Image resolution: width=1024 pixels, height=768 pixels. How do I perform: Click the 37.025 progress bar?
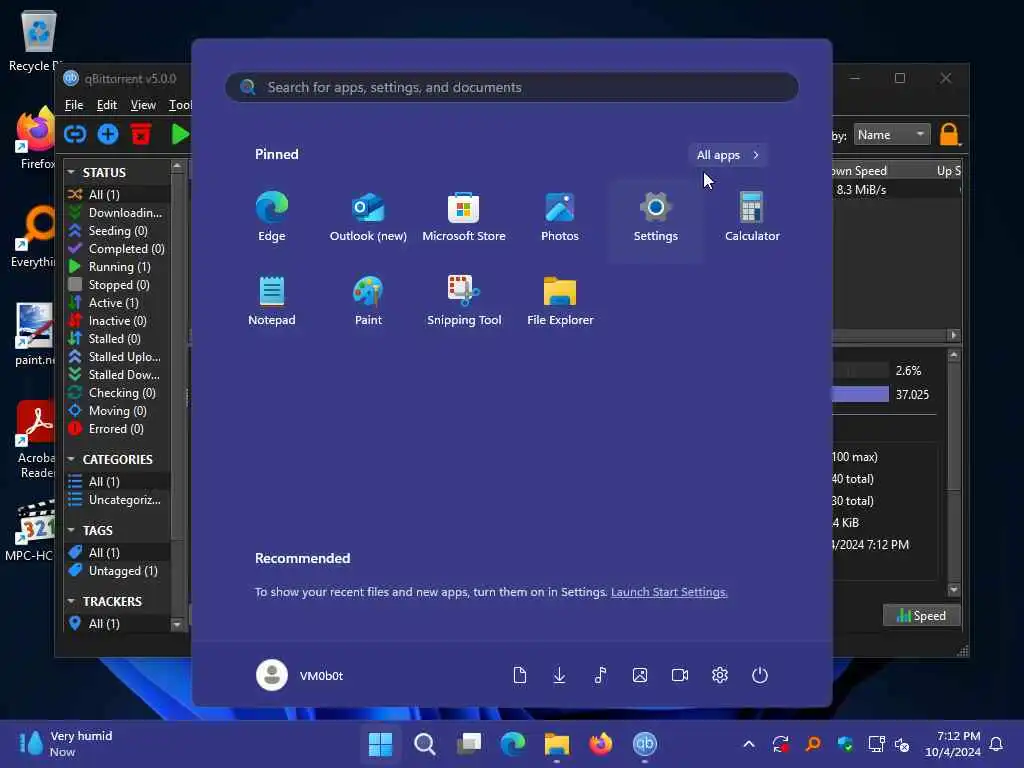pyautogui.click(x=860, y=394)
